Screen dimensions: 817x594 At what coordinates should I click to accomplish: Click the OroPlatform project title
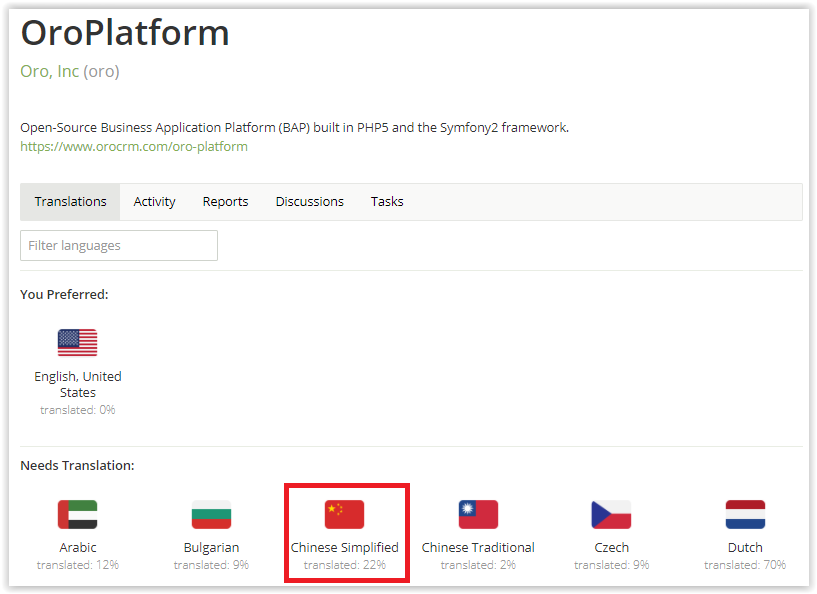pyautogui.click(x=125, y=33)
